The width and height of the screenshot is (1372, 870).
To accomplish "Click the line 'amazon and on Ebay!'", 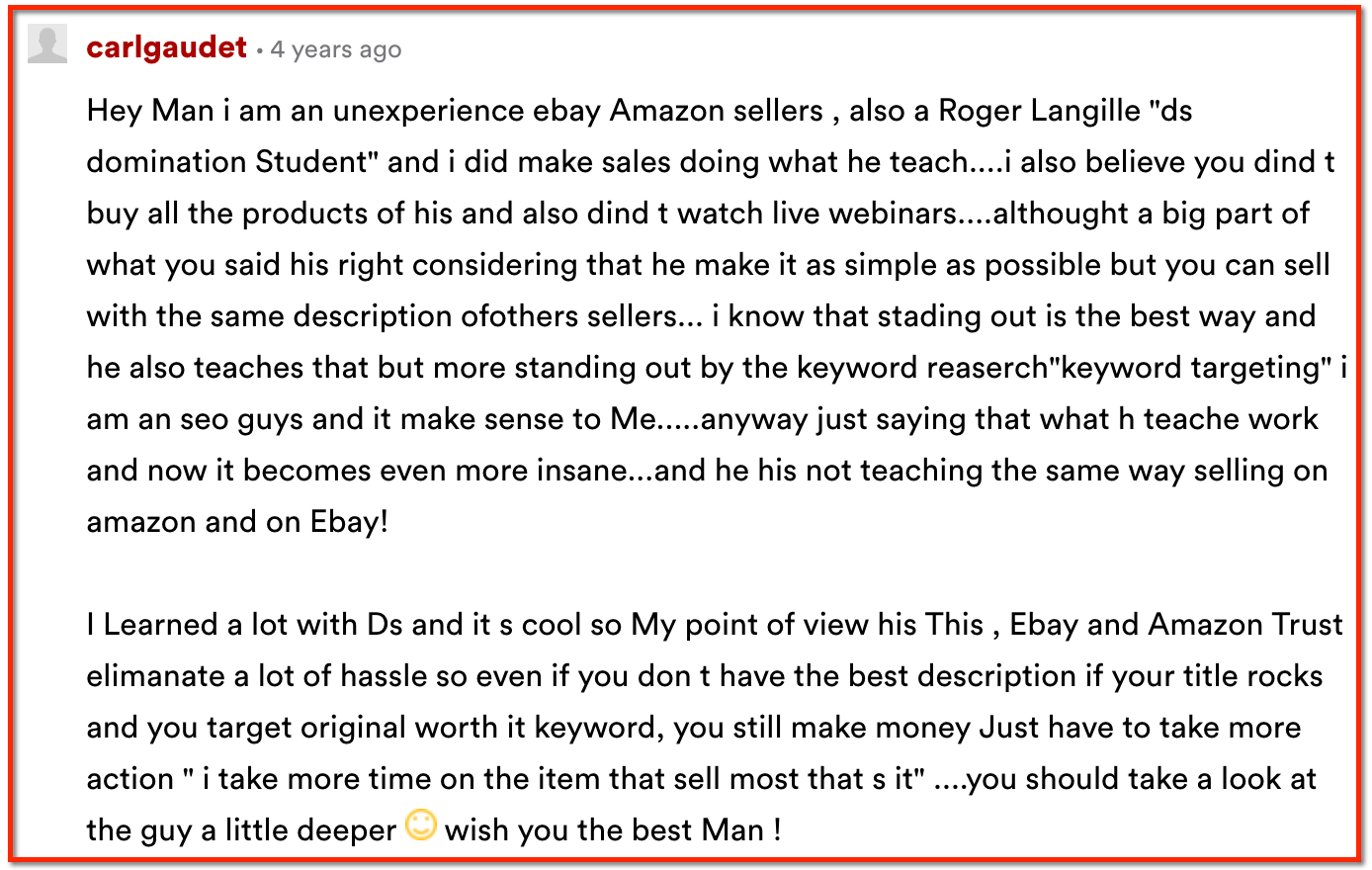I will [x=237, y=521].
